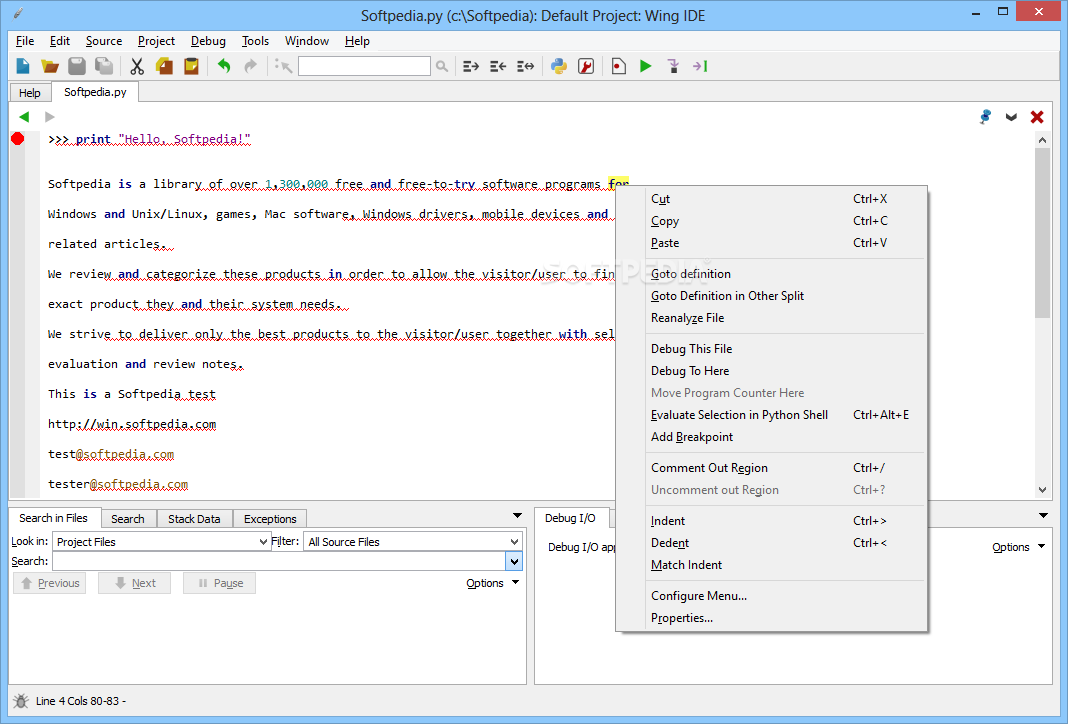Click the toolbar search input field
1068x724 pixels.
click(364, 66)
